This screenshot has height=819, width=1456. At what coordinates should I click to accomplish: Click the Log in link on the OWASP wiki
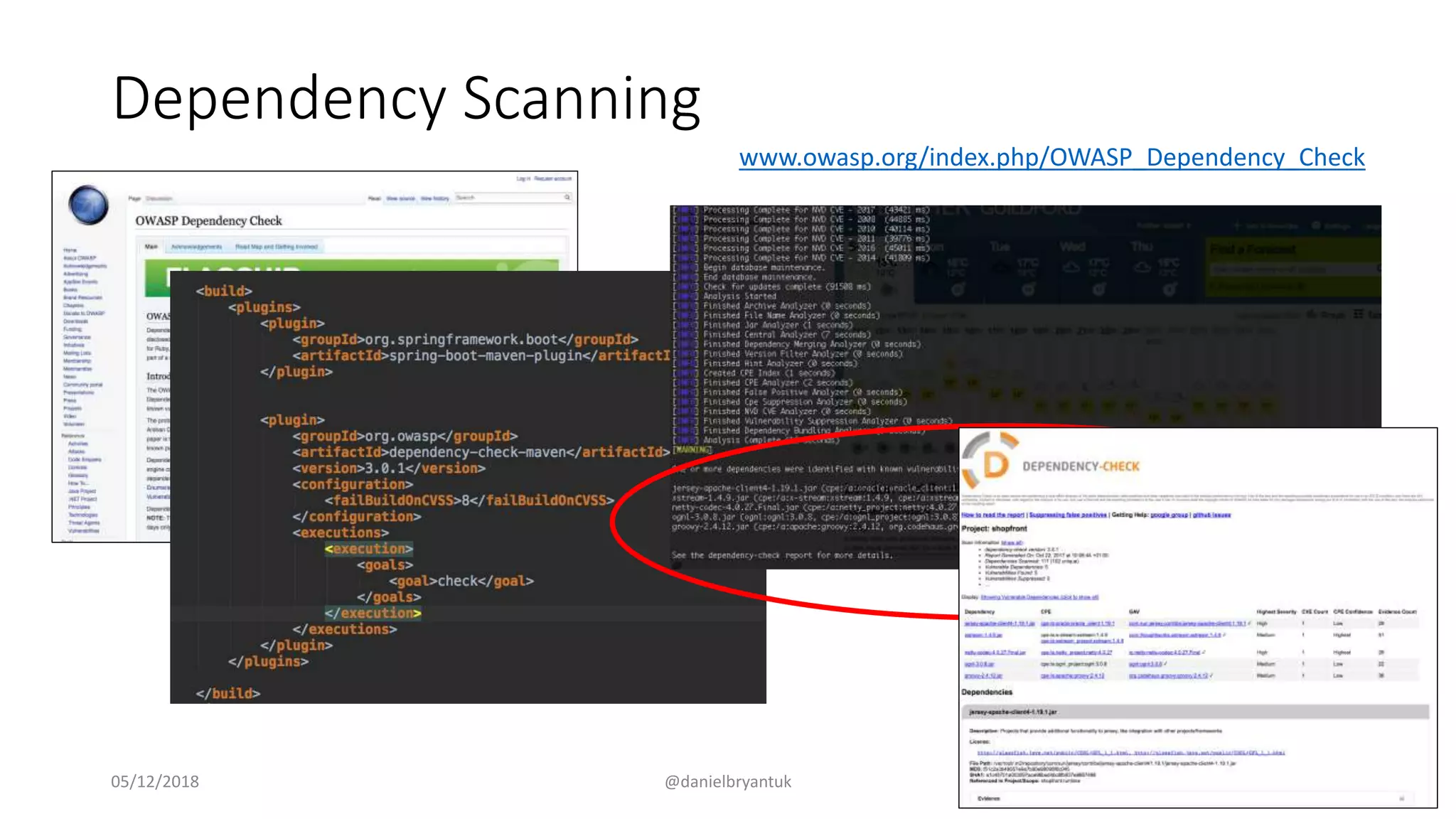(x=523, y=178)
